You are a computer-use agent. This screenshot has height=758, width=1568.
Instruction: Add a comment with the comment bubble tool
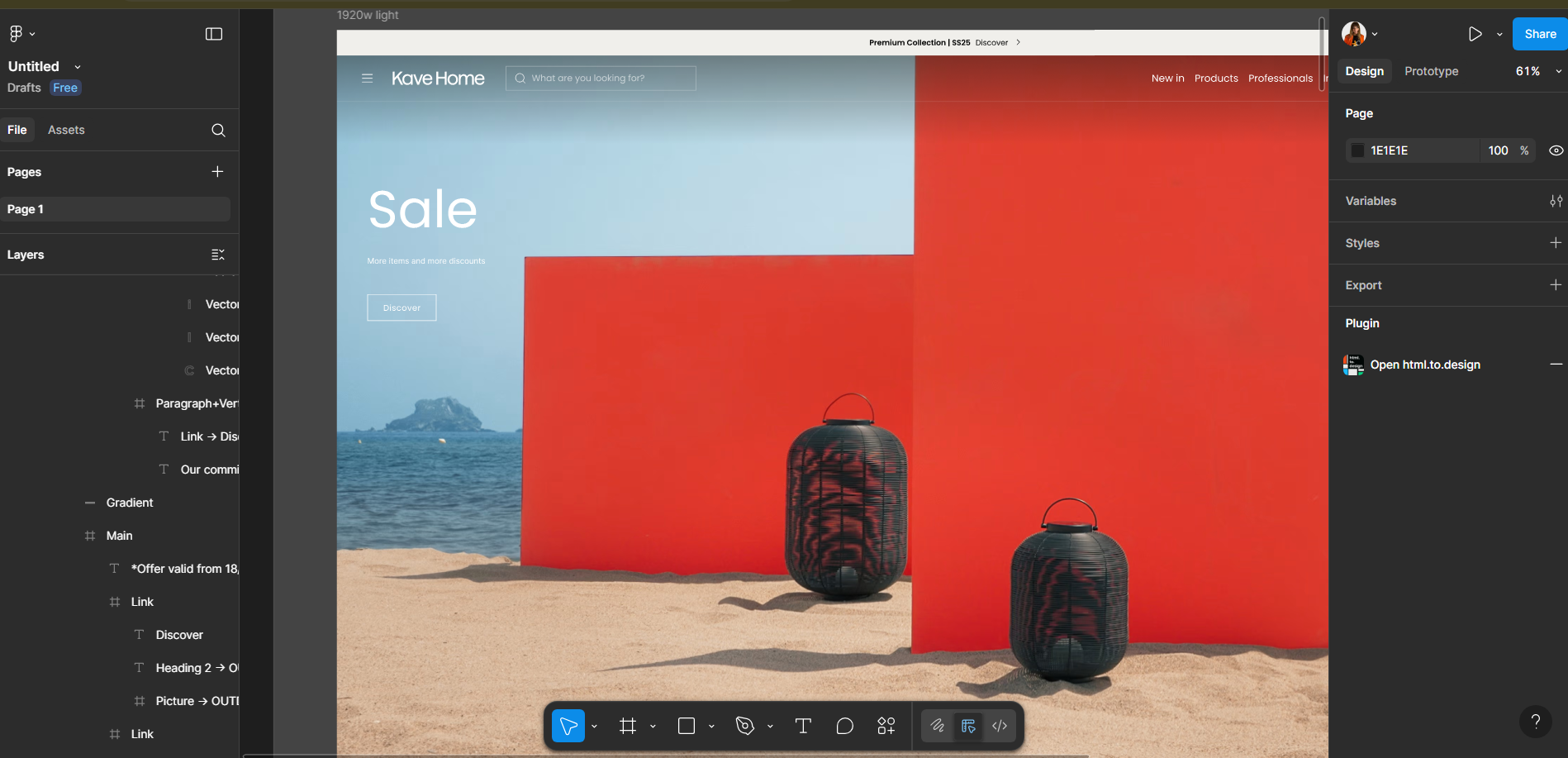pyautogui.click(x=844, y=726)
